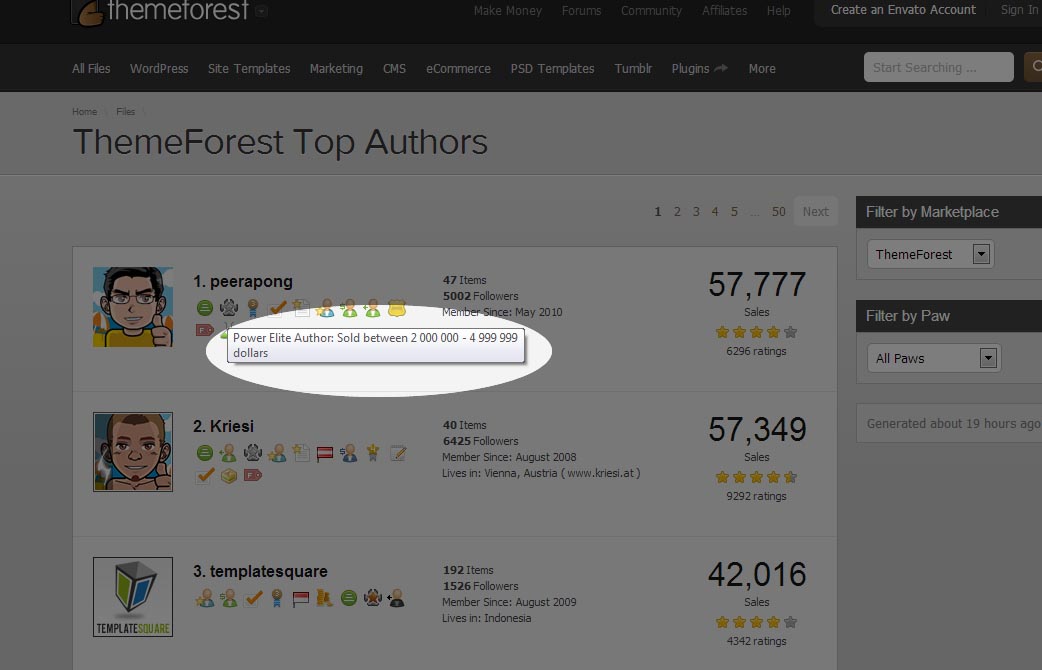
Task: Click templatesquare's green Envato exclusive badge
Action: click(349, 598)
